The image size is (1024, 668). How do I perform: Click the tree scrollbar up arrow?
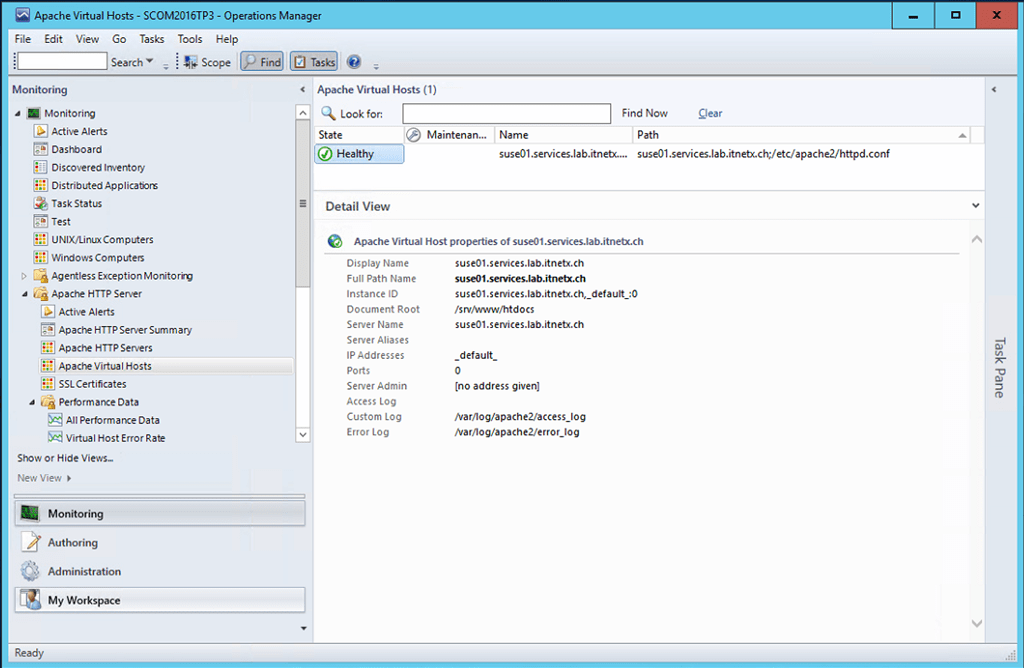click(303, 112)
